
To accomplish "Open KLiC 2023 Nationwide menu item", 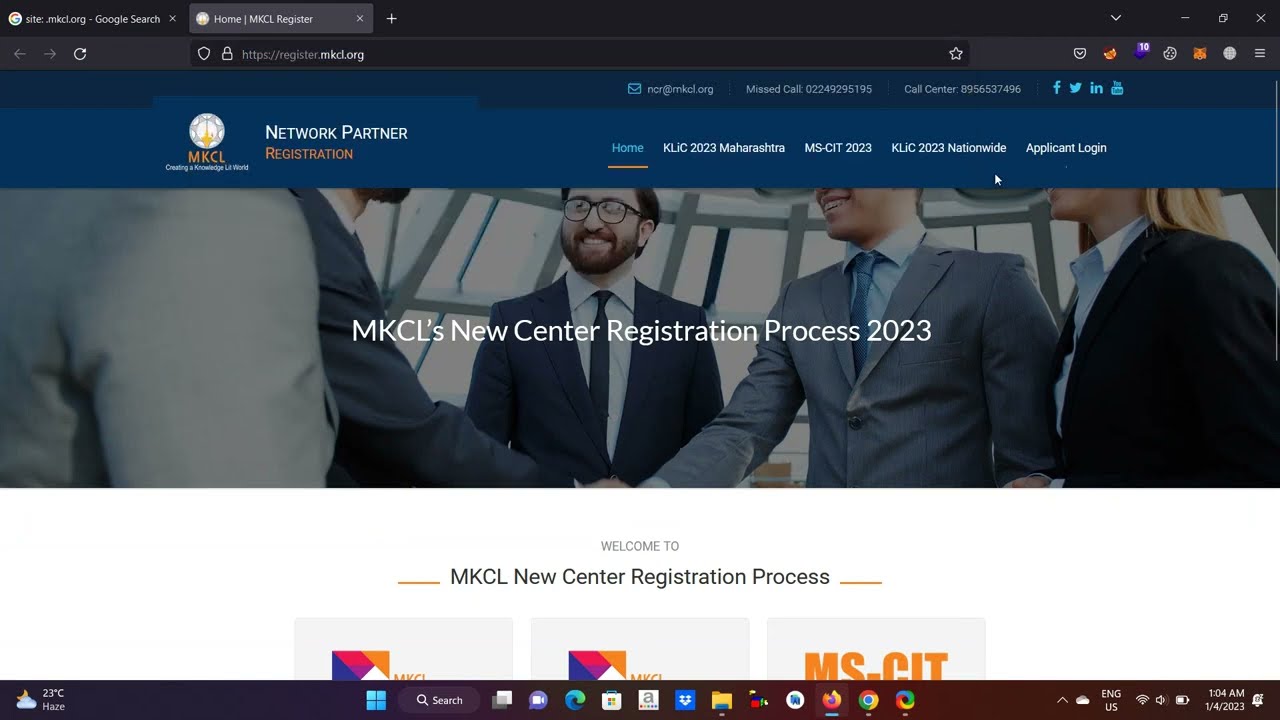I will (949, 148).
